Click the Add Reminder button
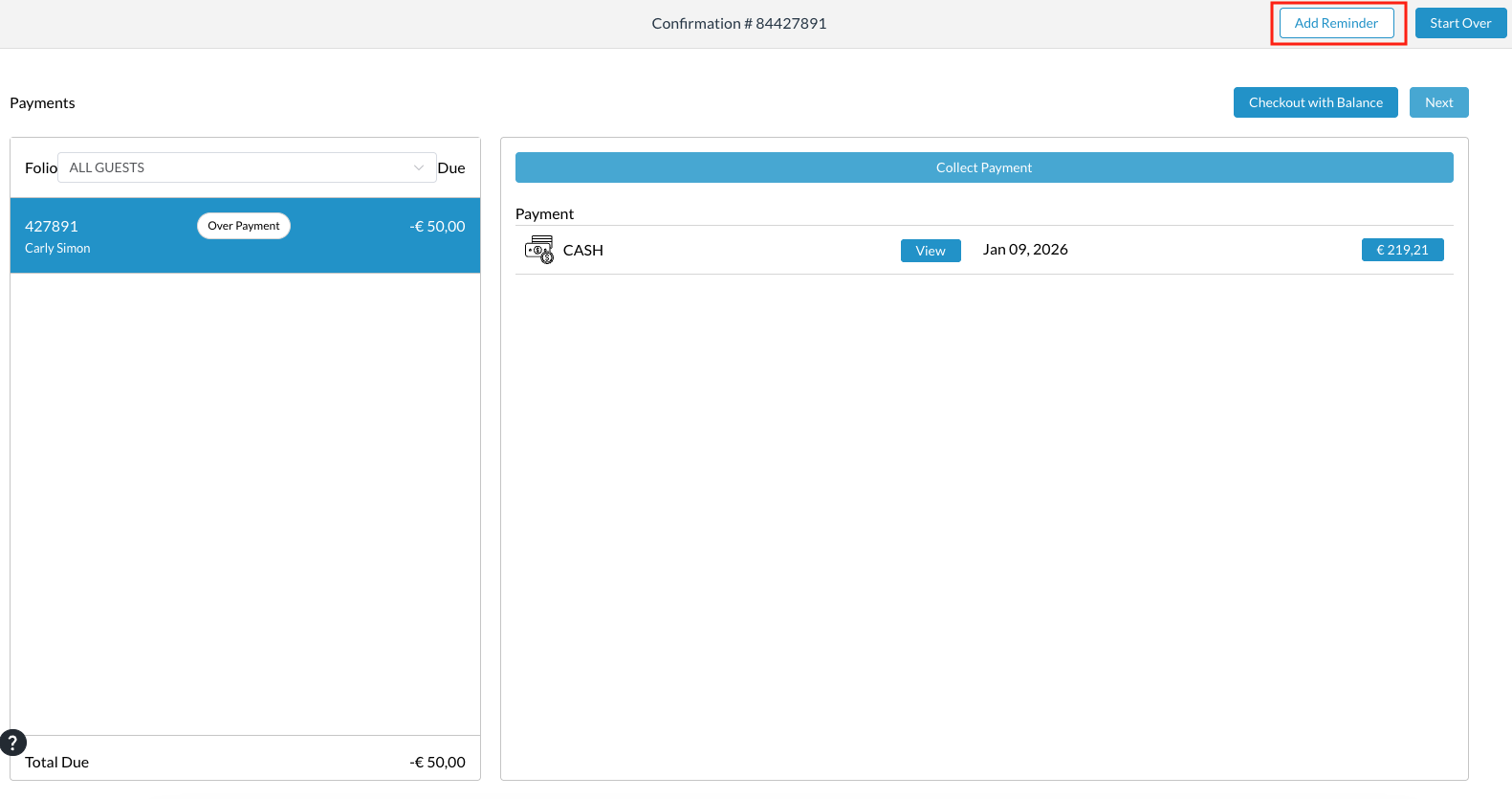 pos(1336,23)
